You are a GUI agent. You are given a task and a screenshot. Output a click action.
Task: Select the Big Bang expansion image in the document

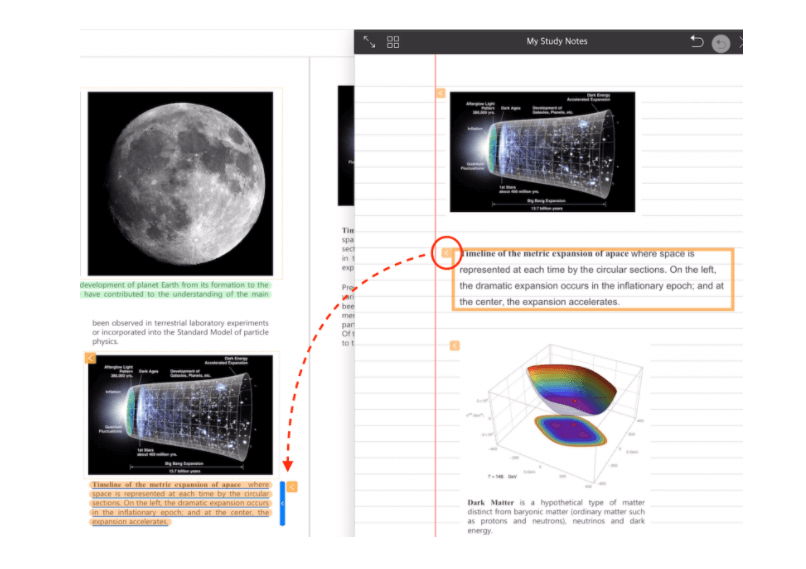pyautogui.click(x=180, y=414)
